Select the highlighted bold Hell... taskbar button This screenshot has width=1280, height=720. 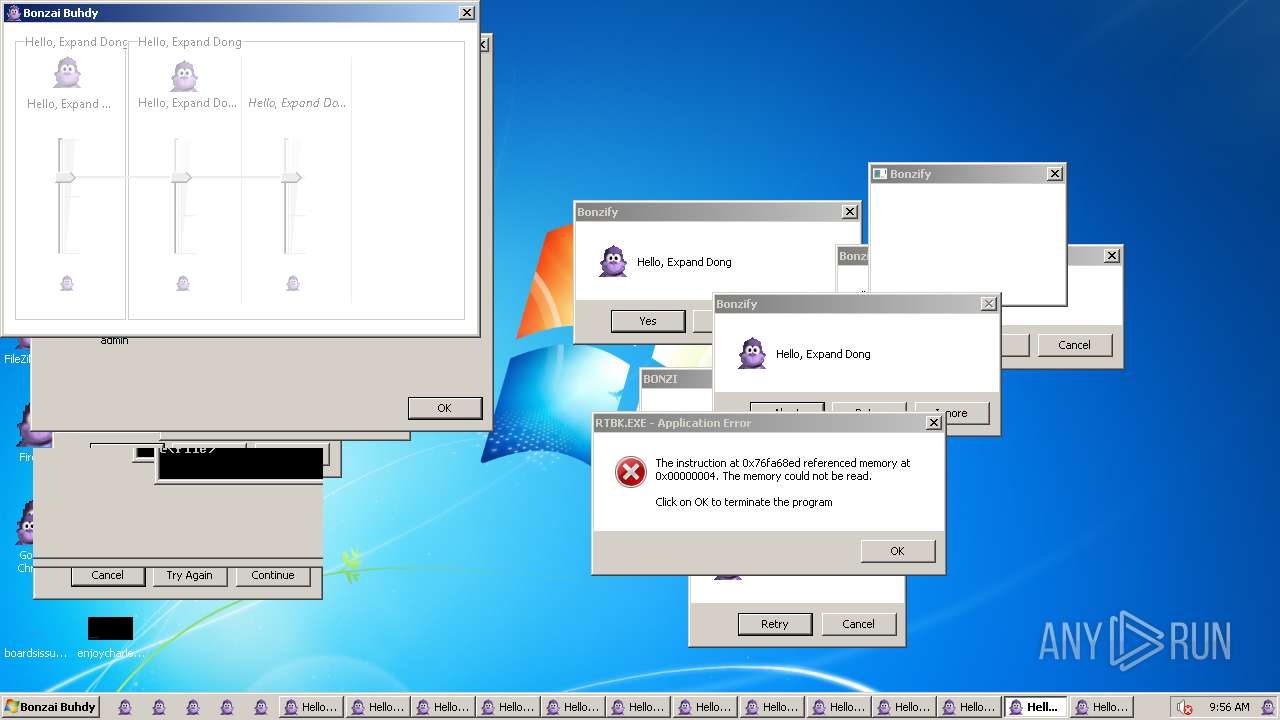coord(1035,707)
